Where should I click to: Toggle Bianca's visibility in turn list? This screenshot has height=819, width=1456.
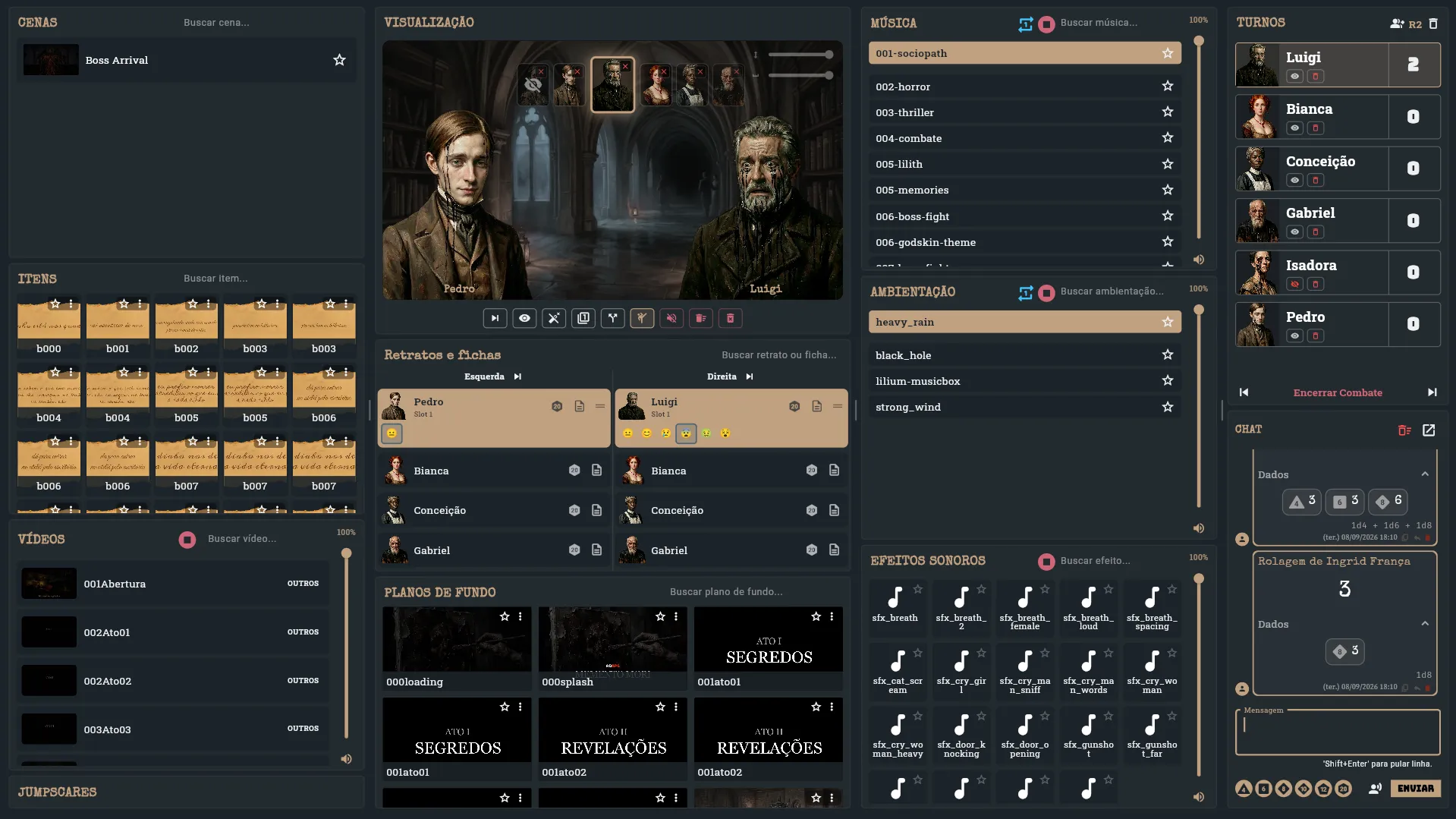(1295, 128)
